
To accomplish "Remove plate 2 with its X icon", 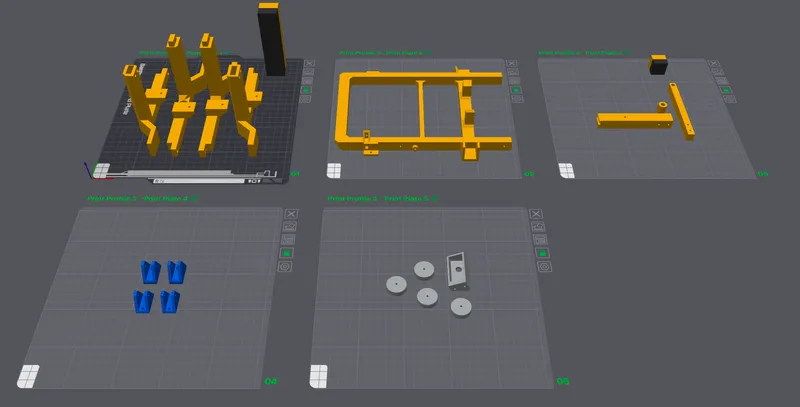I will tap(512, 63).
